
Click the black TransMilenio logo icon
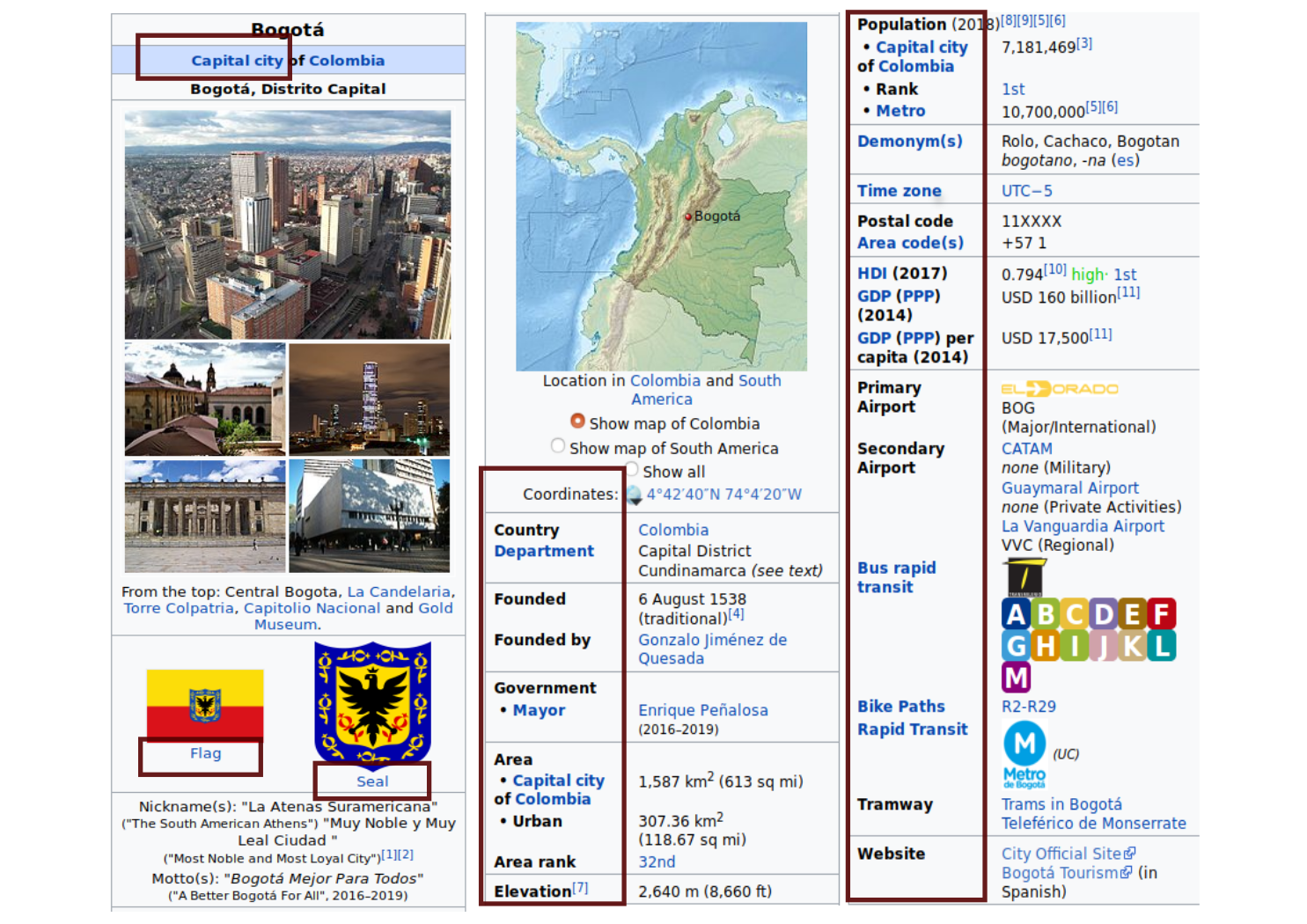tap(1024, 577)
